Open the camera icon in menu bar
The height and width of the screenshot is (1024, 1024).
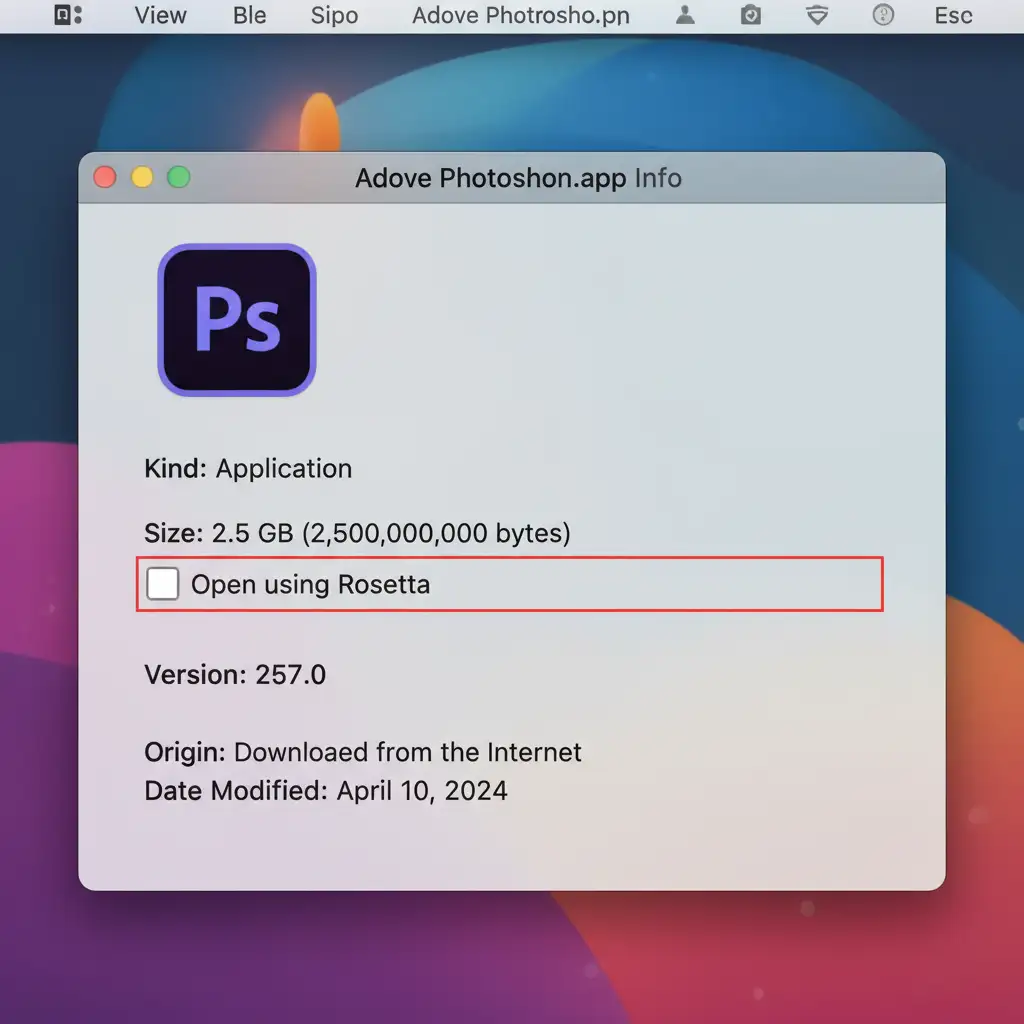coord(750,15)
